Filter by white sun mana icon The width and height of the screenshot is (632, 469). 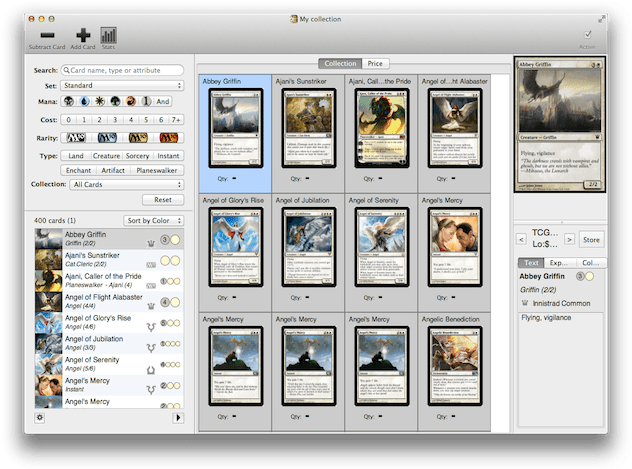tap(100, 101)
